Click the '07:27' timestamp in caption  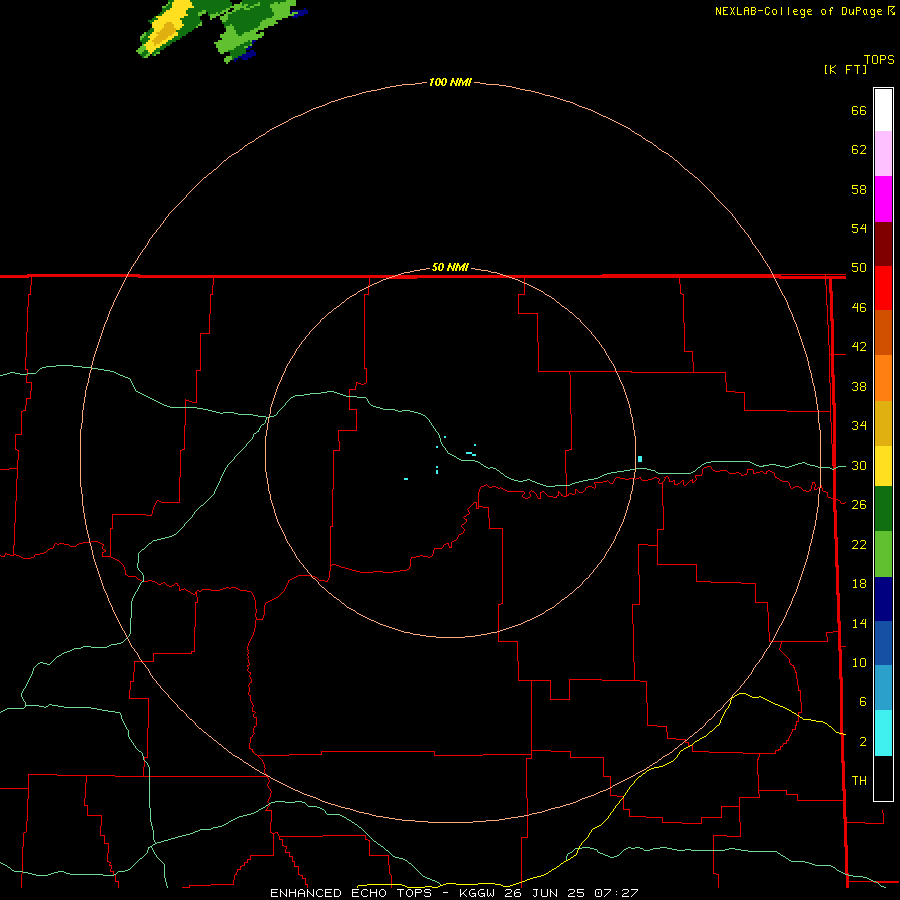point(616,893)
